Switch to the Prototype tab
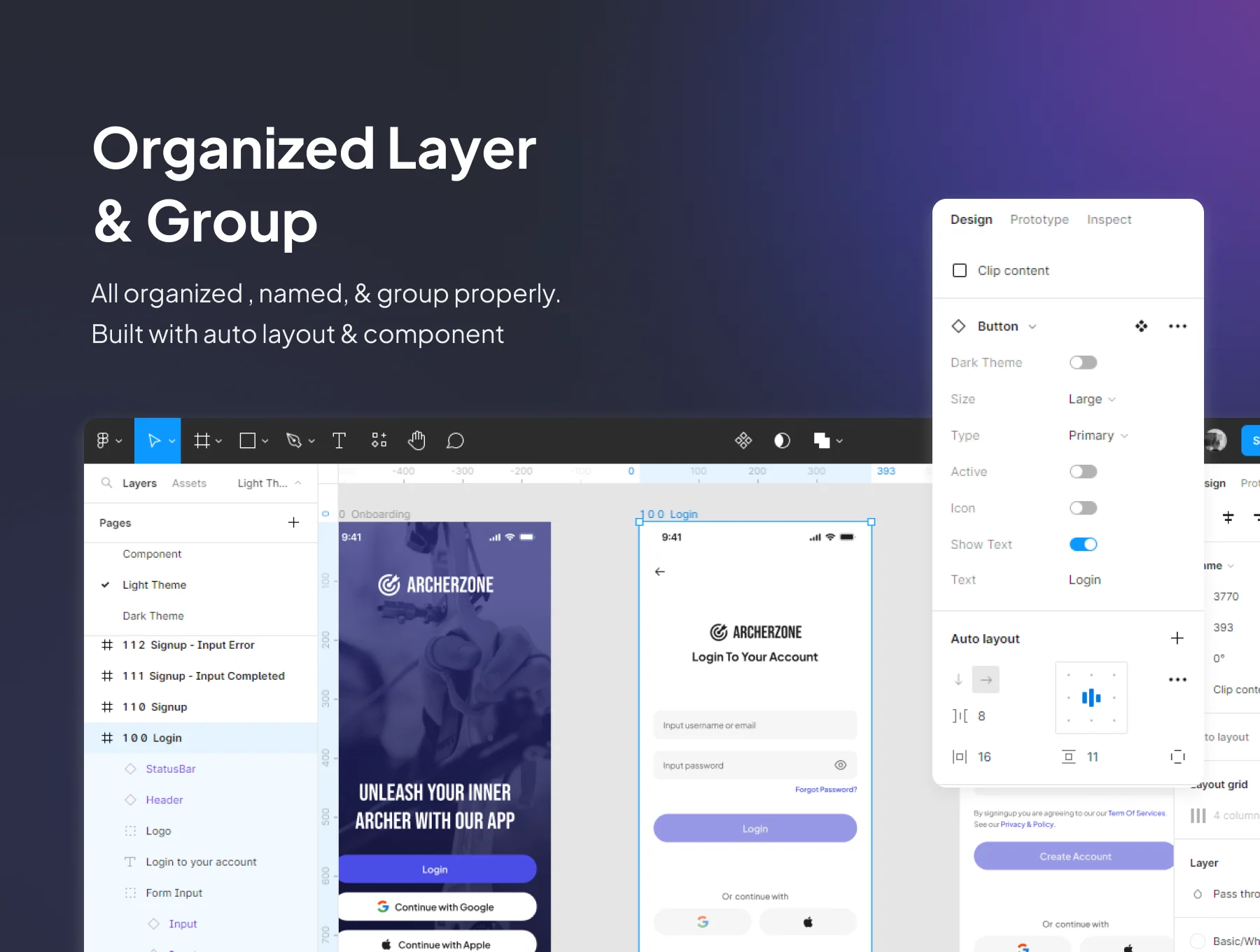1260x952 pixels. (x=1039, y=220)
